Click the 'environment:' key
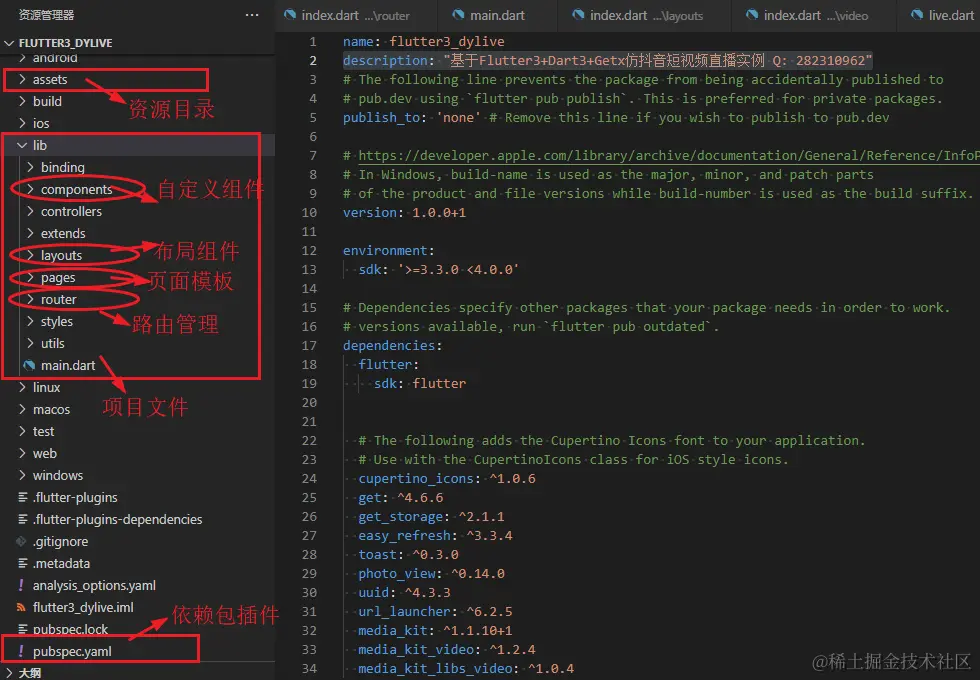 tap(388, 251)
